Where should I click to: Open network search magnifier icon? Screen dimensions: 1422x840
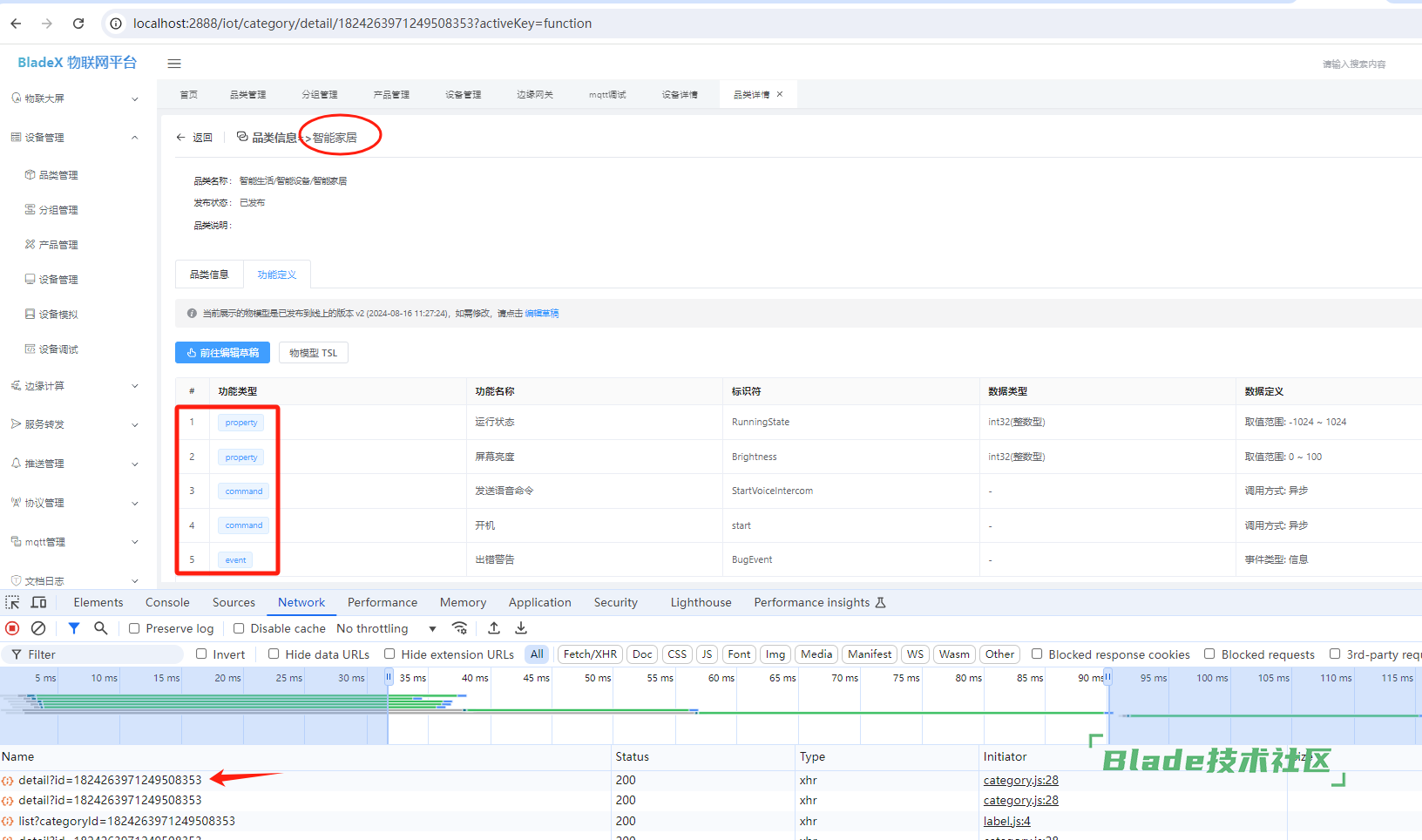[x=101, y=628]
